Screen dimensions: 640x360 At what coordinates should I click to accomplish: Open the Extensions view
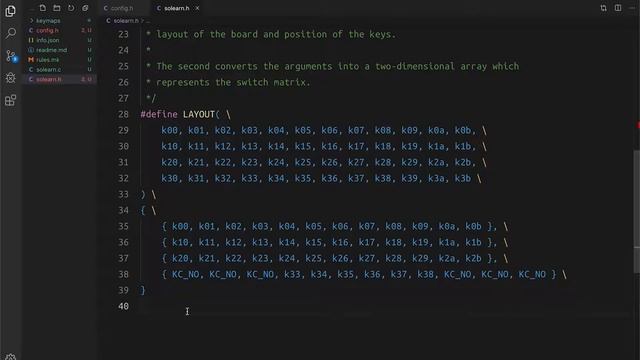11,100
